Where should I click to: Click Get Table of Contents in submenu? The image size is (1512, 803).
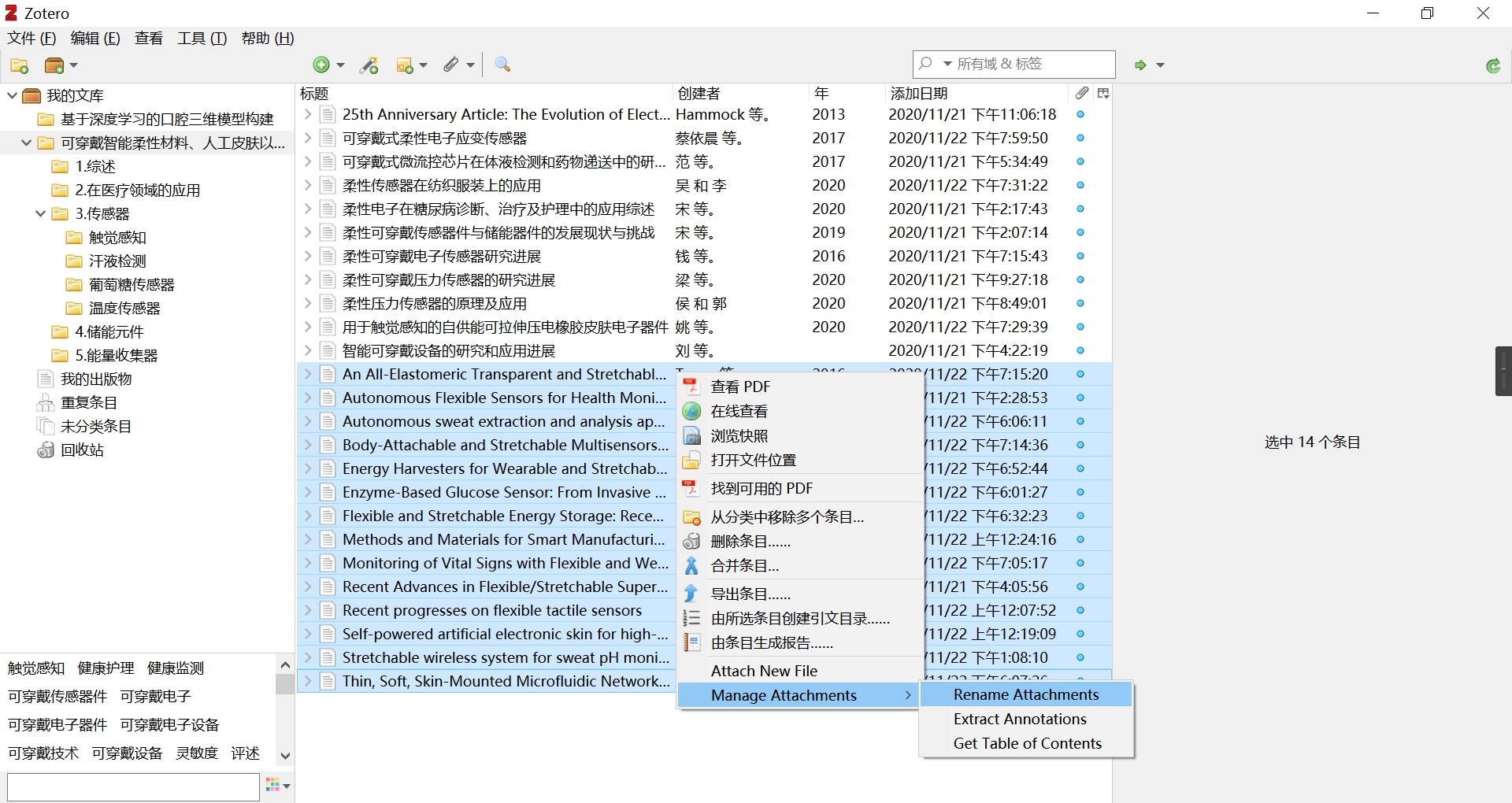(1026, 743)
